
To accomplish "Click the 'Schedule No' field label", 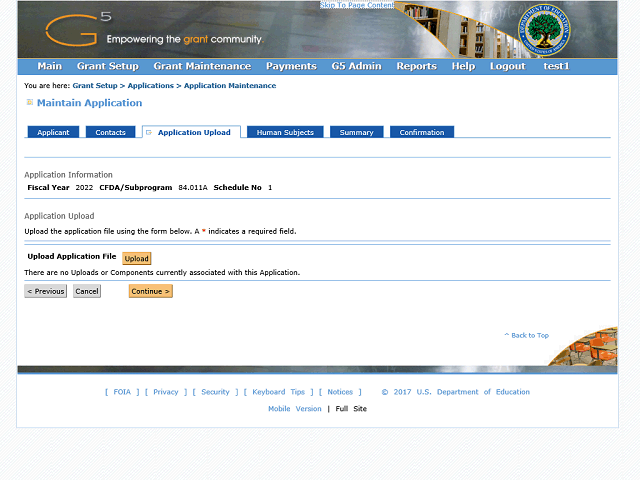I will pyautogui.click(x=238, y=188).
